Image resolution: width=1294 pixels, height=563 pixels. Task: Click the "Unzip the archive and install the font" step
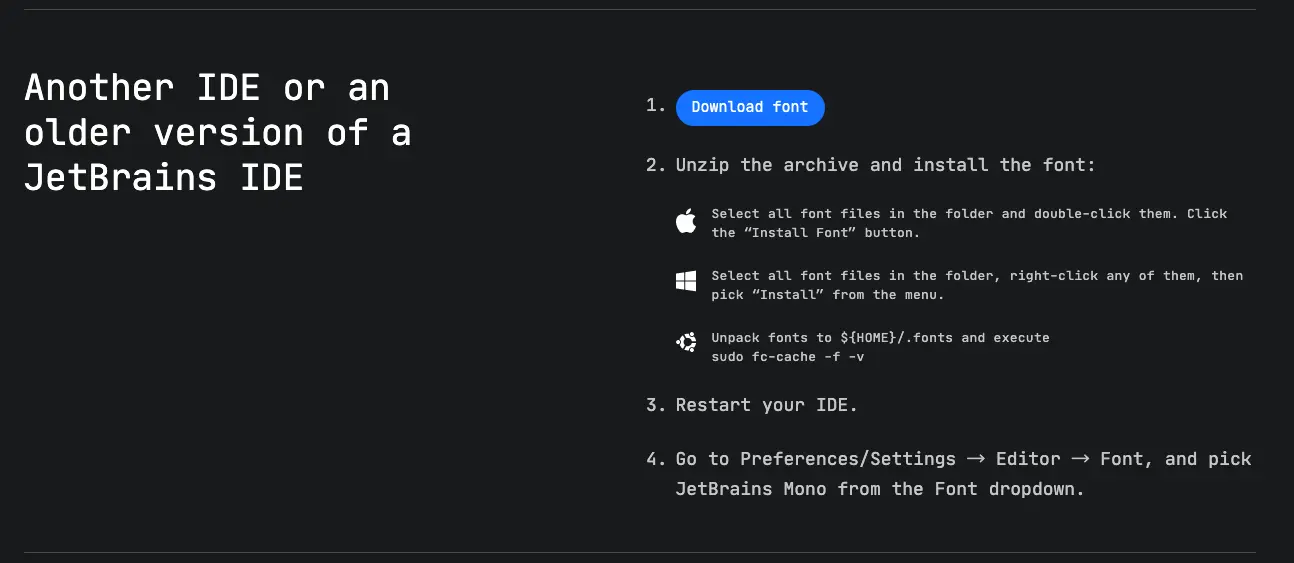(885, 165)
